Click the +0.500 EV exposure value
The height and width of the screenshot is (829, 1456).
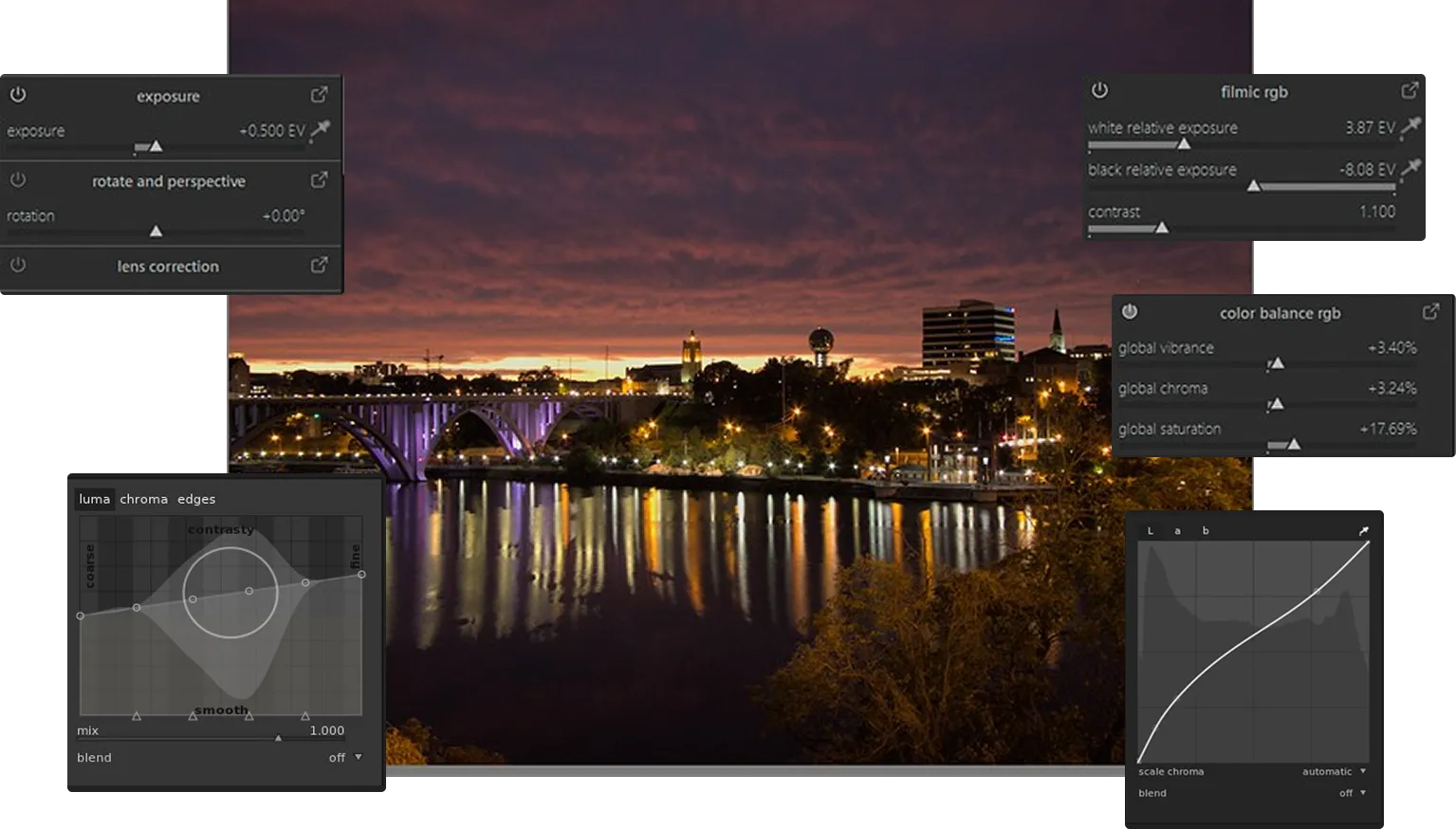[272, 130]
